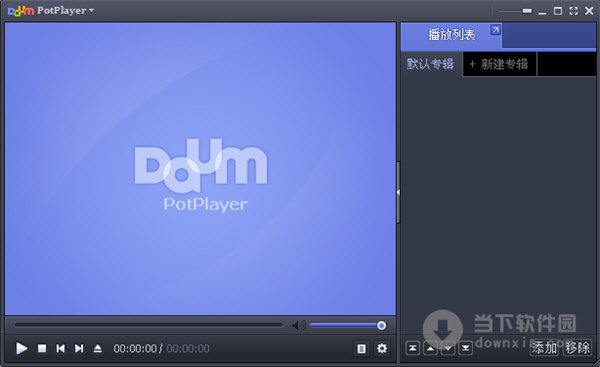Click the total duration 00:00:00 display
The height and width of the screenshot is (367, 600).
pos(188,349)
